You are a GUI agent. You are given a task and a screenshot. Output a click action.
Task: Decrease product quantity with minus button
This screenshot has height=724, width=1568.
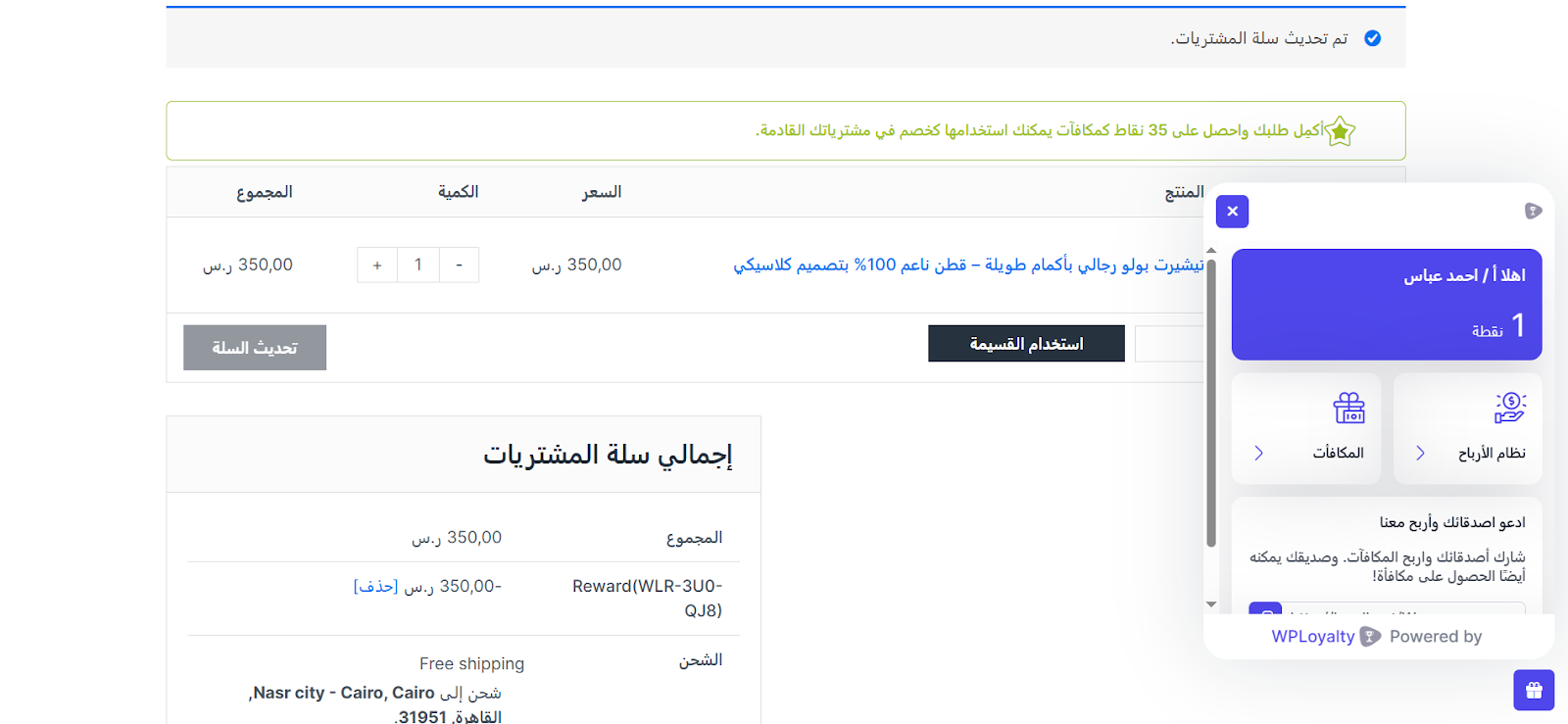click(459, 265)
